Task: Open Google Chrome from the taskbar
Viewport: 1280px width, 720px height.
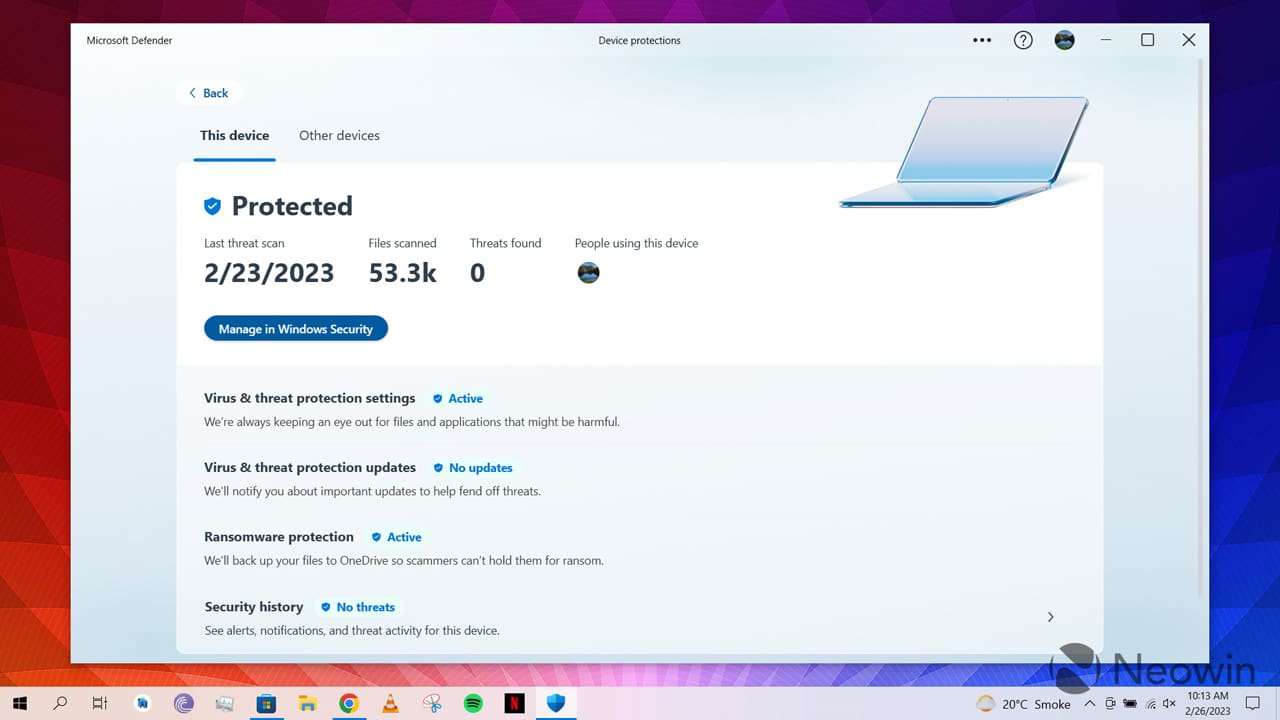Action: point(348,703)
